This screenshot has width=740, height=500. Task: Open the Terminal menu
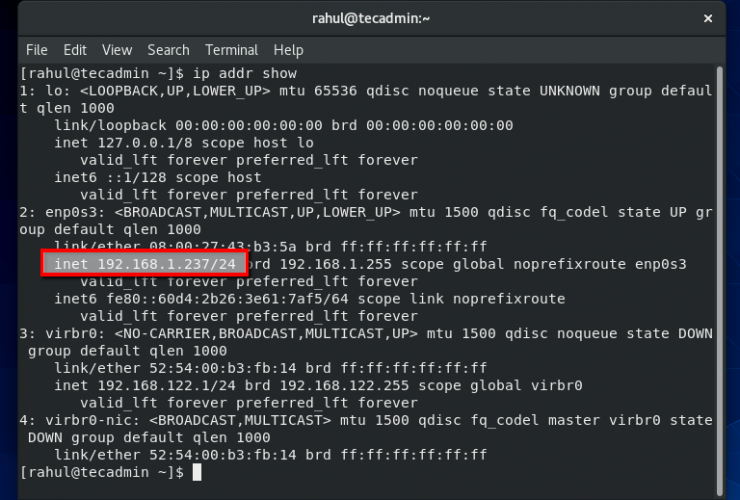click(x=231, y=50)
